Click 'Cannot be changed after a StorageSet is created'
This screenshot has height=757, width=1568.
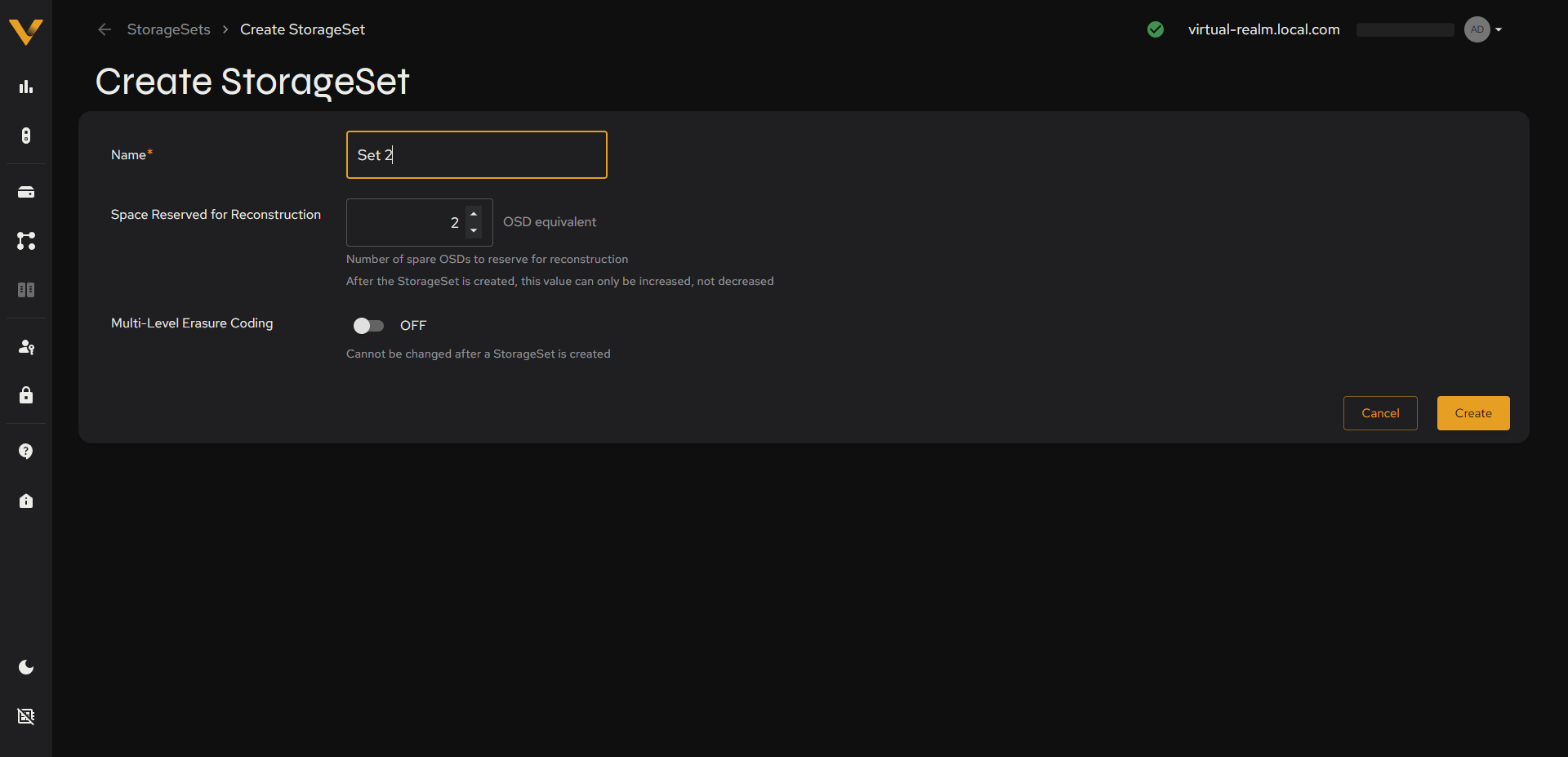[479, 354]
